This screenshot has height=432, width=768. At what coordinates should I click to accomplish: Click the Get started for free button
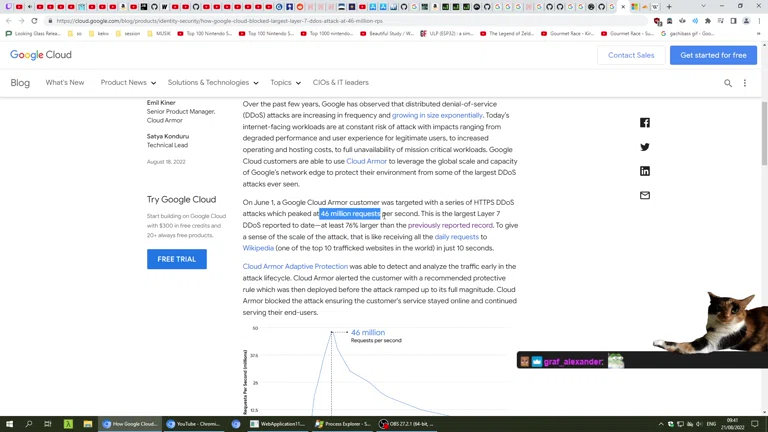713,55
